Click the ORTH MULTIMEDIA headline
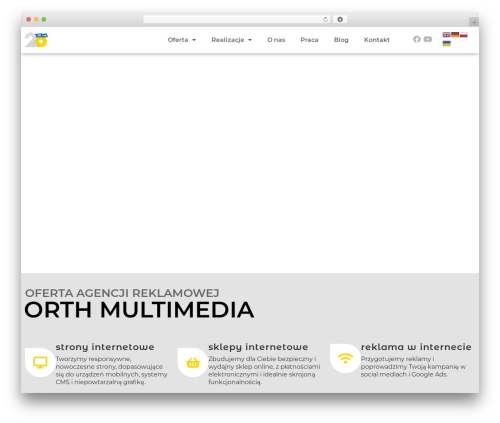 [x=139, y=310]
